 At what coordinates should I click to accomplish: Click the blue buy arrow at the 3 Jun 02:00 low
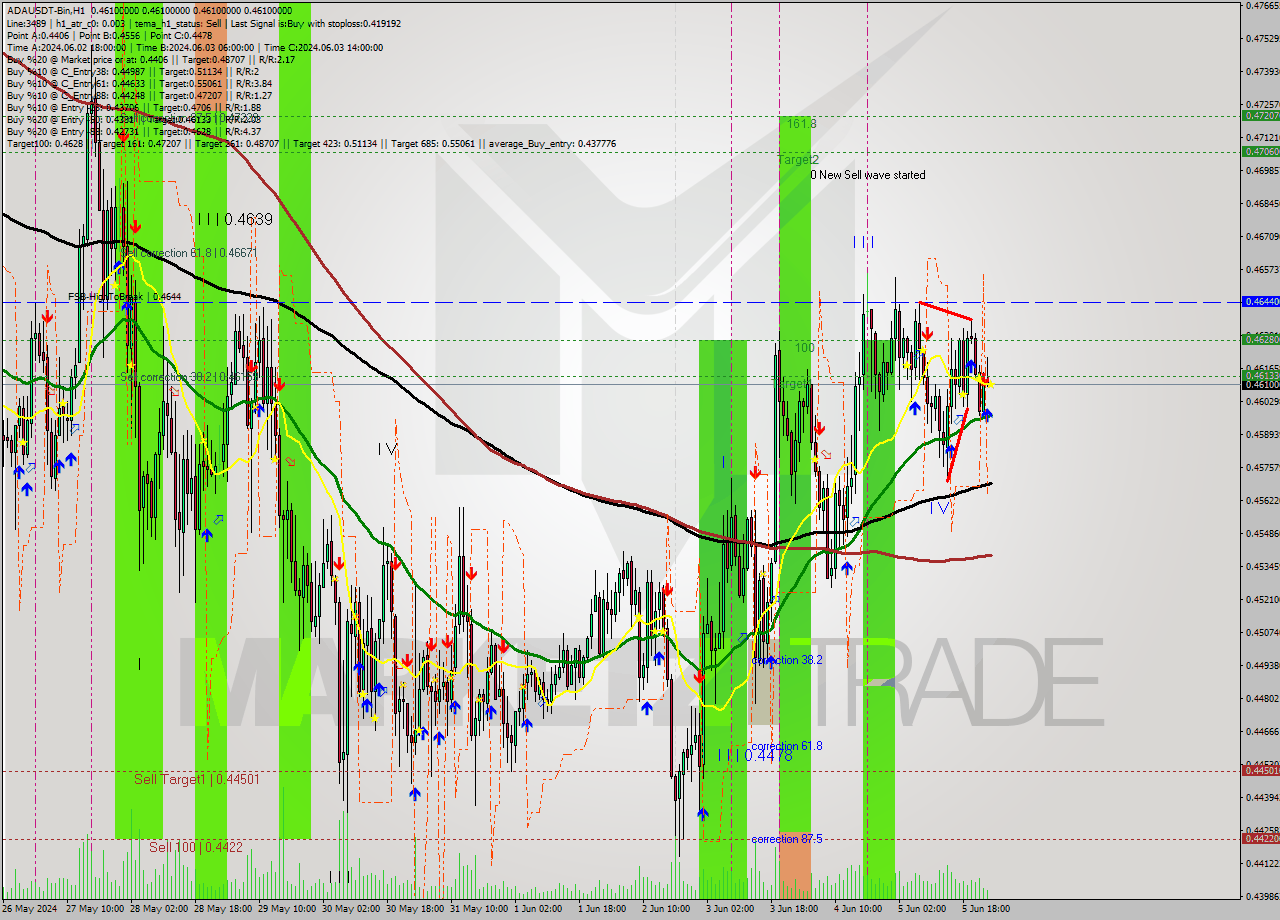(x=703, y=814)
